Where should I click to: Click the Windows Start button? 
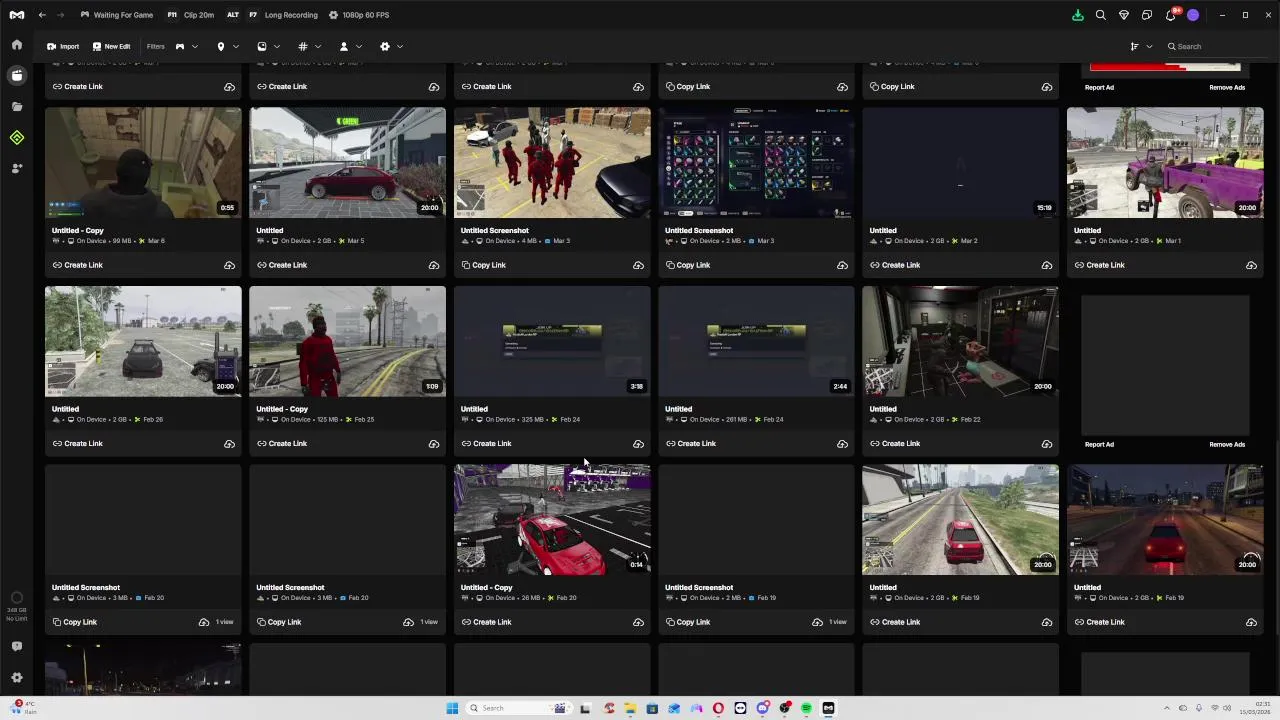(452, 708)
